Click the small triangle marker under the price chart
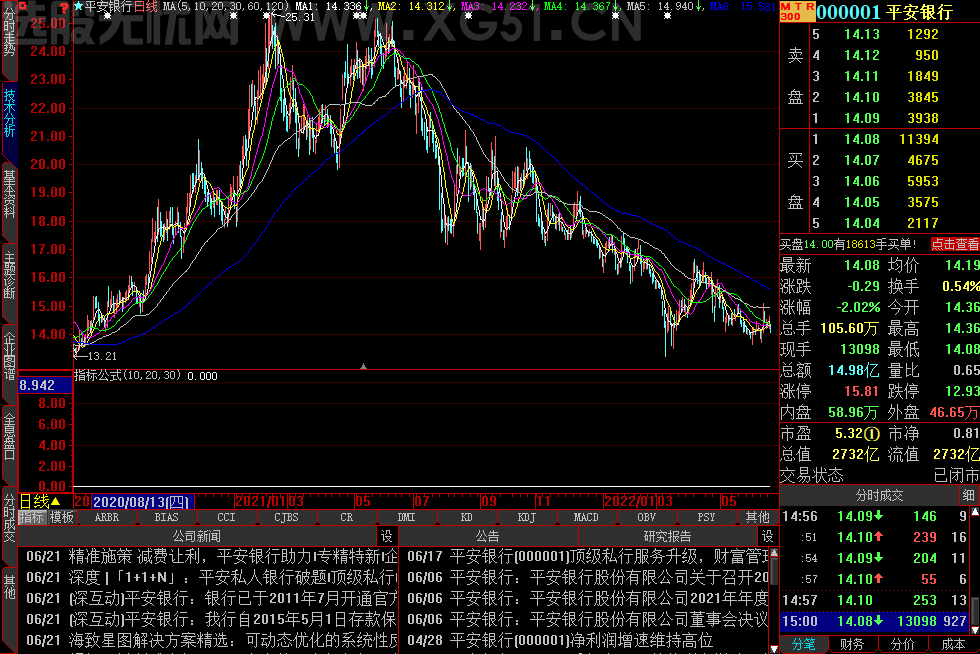Screen dimensions: 980x654 363,366
